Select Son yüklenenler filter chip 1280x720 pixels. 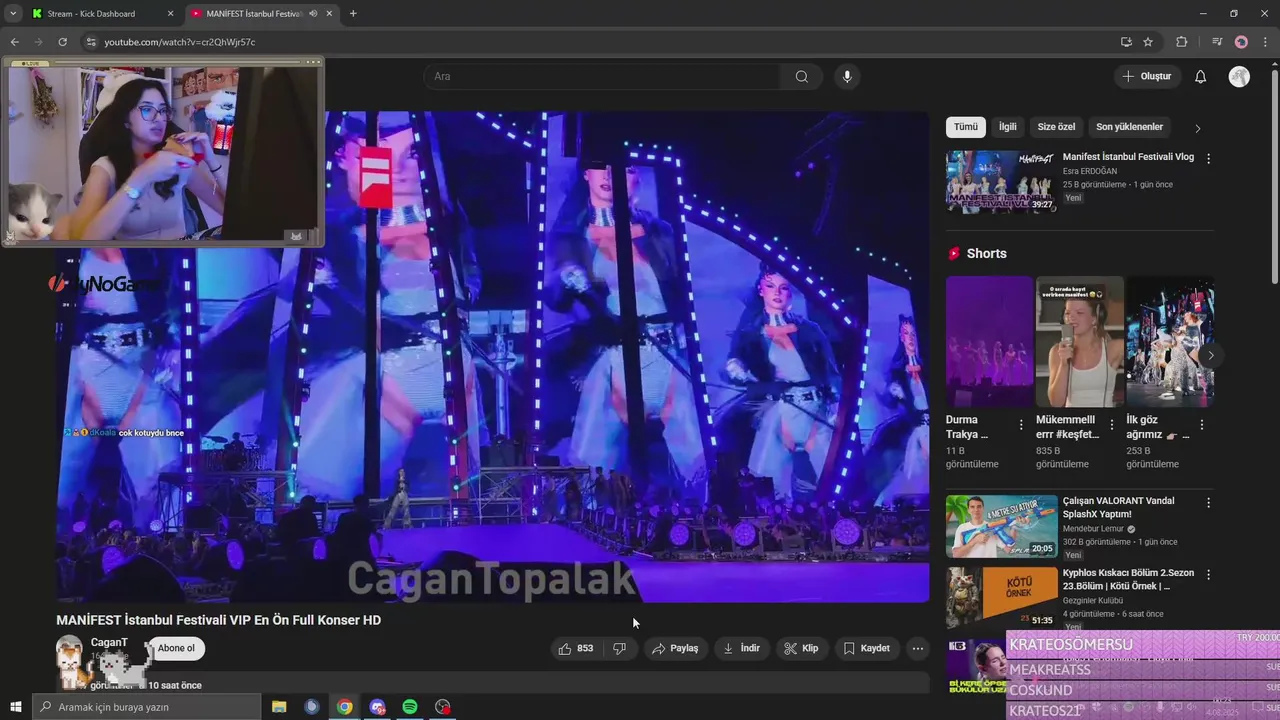[x=1129, y=127]
